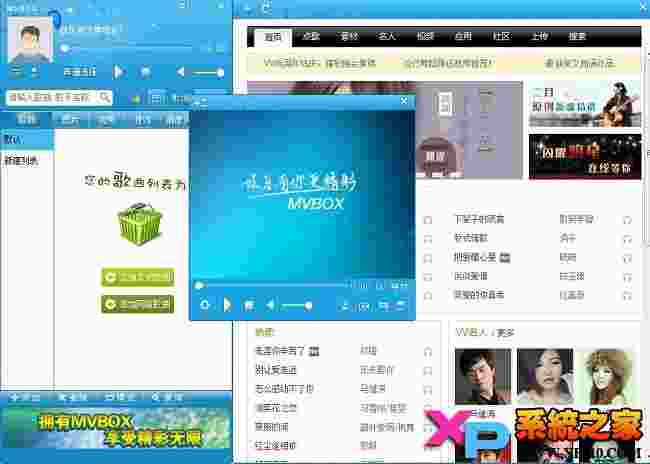The width and height of the screenshot is (650, 464).
Task: Adjust volume slider in the floating video window
Action: click(296, 306)
